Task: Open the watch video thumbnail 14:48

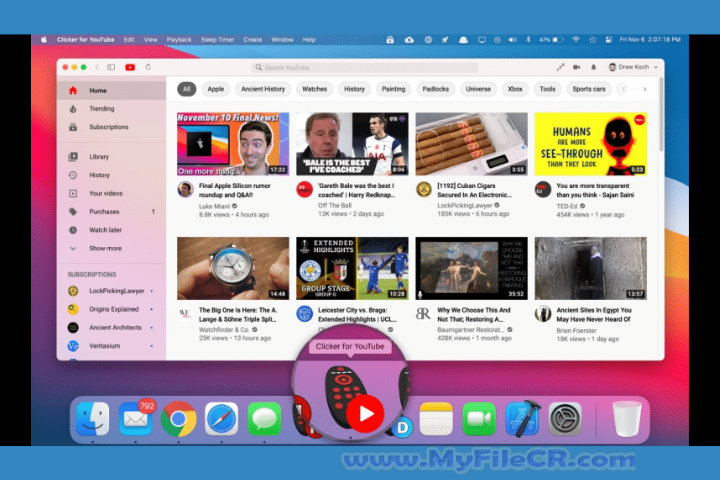Action: [233, 268]
